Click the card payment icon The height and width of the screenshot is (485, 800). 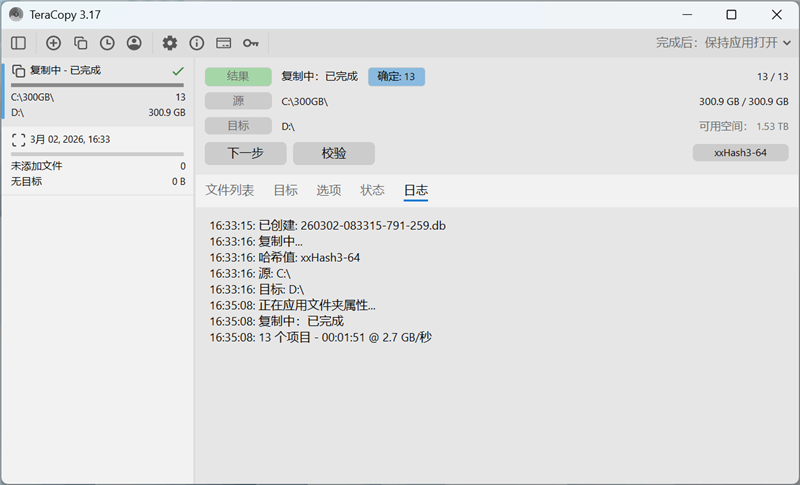pos(223,43)
